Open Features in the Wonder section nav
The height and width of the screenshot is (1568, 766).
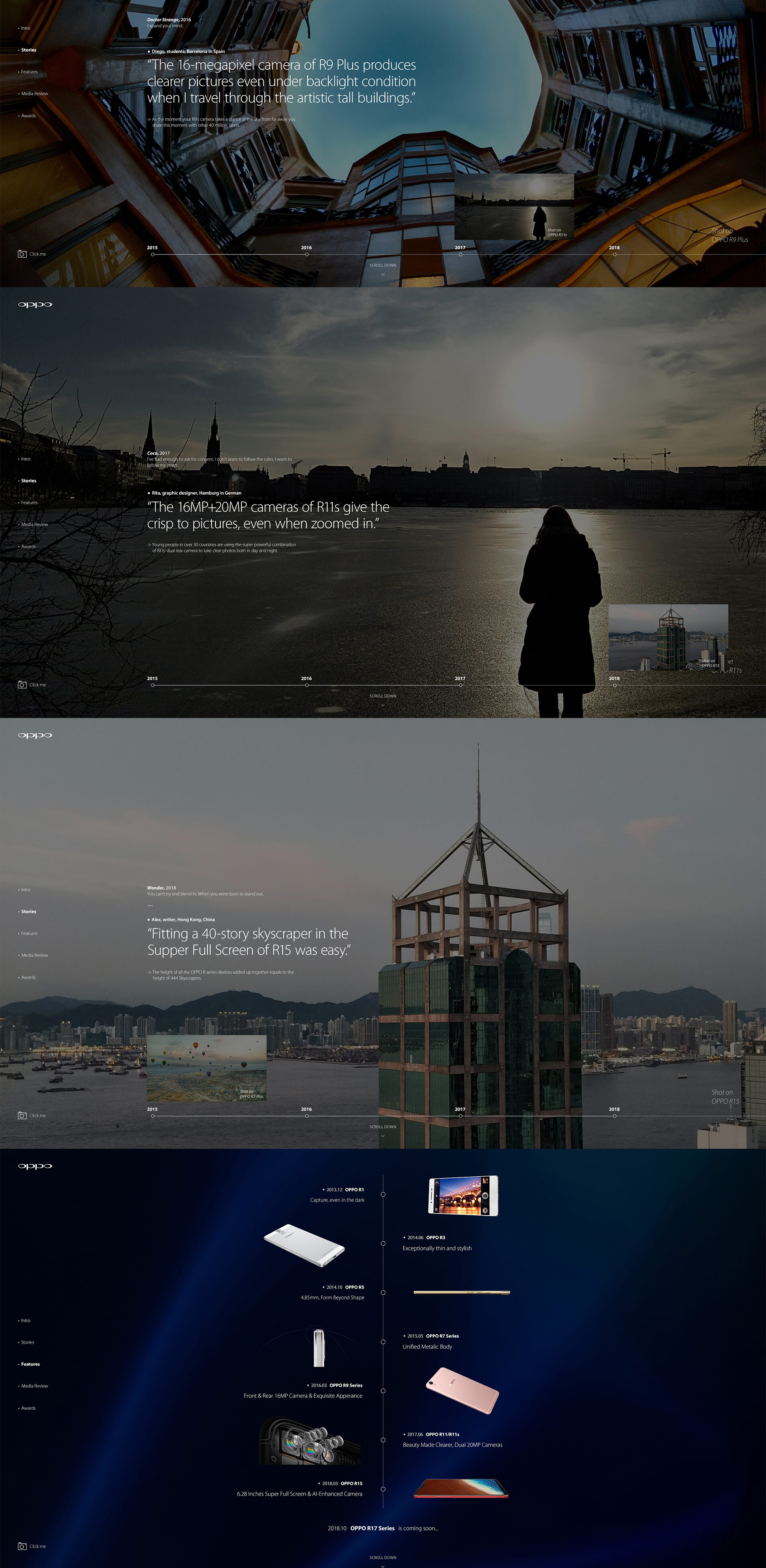pyautogui.click(x=29, y=934)
